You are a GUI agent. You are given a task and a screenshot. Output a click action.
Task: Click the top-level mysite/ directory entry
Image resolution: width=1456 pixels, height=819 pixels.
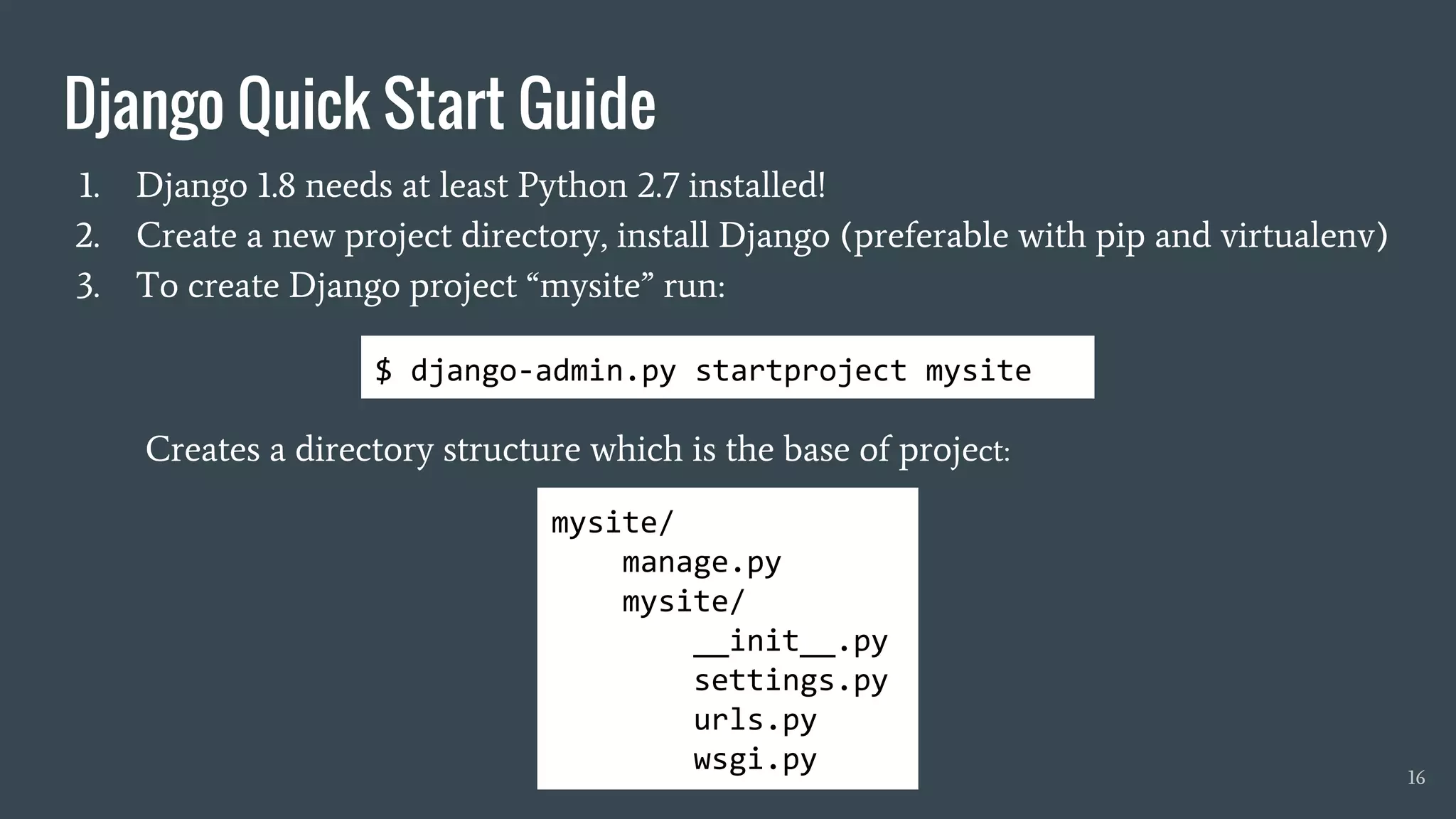[611, 523]
